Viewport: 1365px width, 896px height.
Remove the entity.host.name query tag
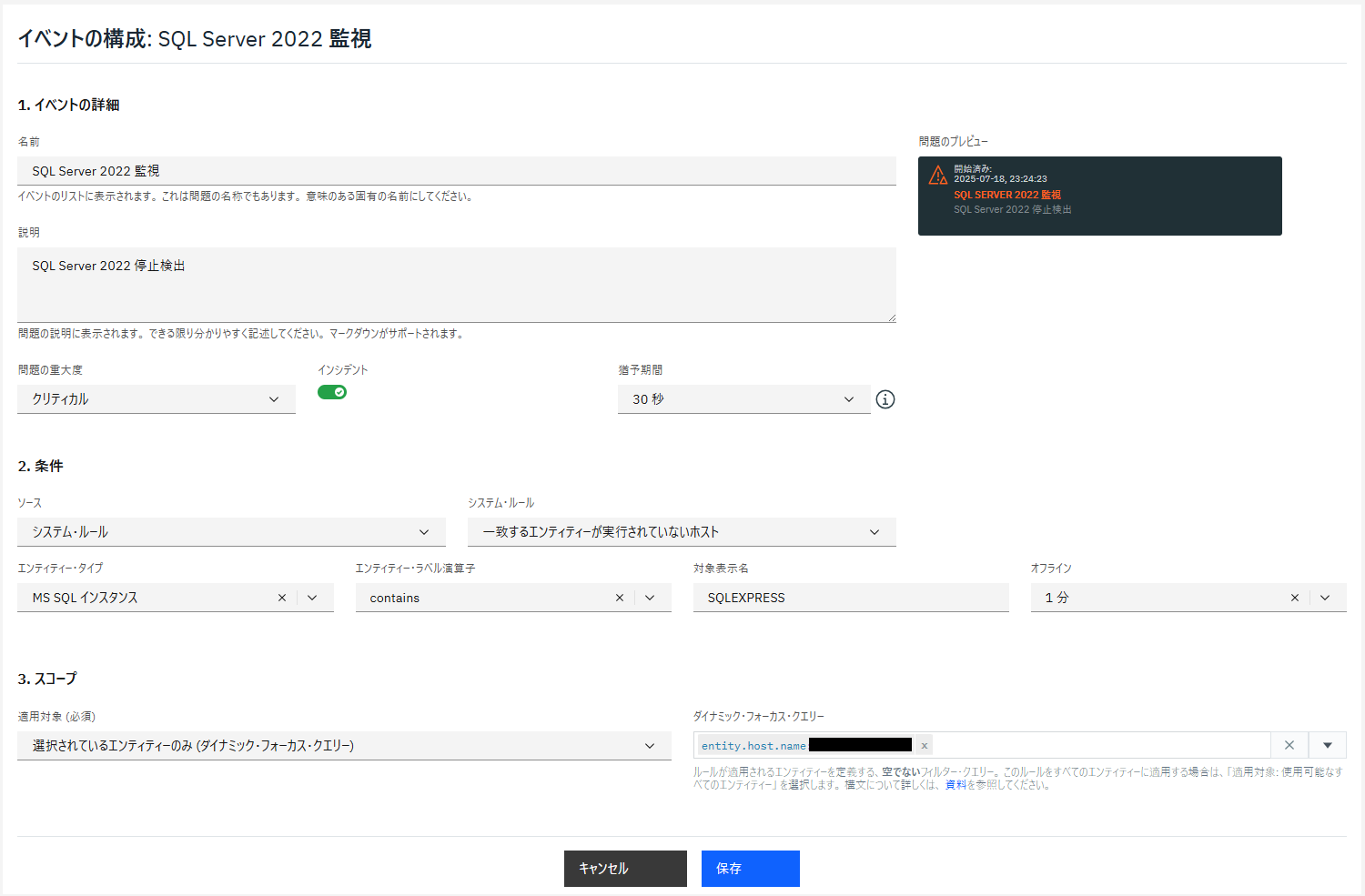(x=925, y=746)
